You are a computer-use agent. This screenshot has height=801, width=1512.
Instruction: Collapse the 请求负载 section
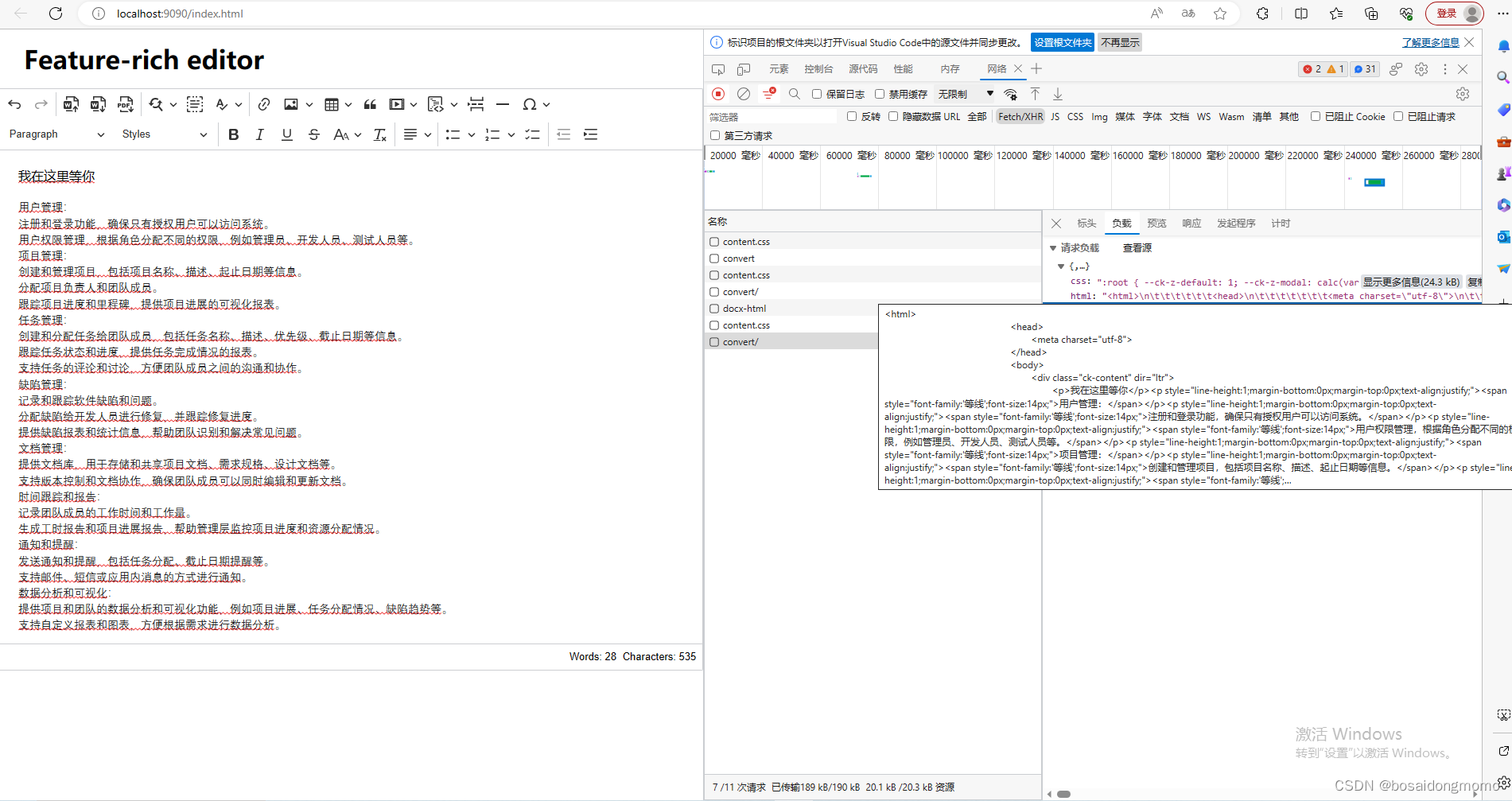tap(1053, 248)
